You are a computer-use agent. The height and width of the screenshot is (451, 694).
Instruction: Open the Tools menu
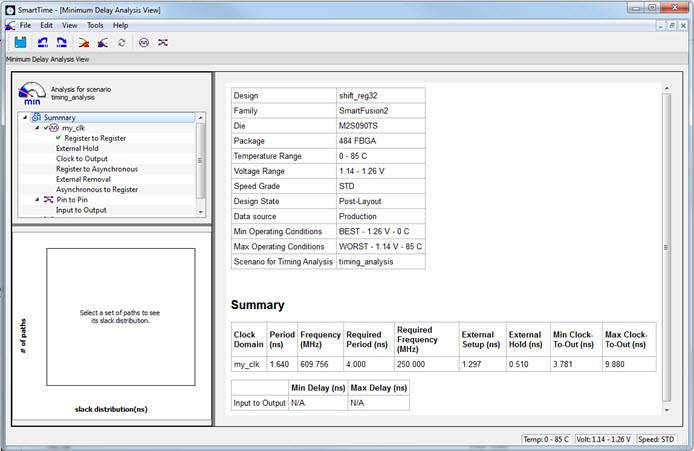(95, 25)
